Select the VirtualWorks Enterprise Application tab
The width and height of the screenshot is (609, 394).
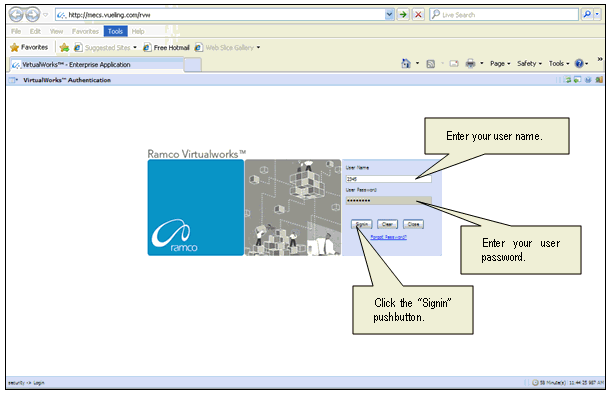[96, 65]
